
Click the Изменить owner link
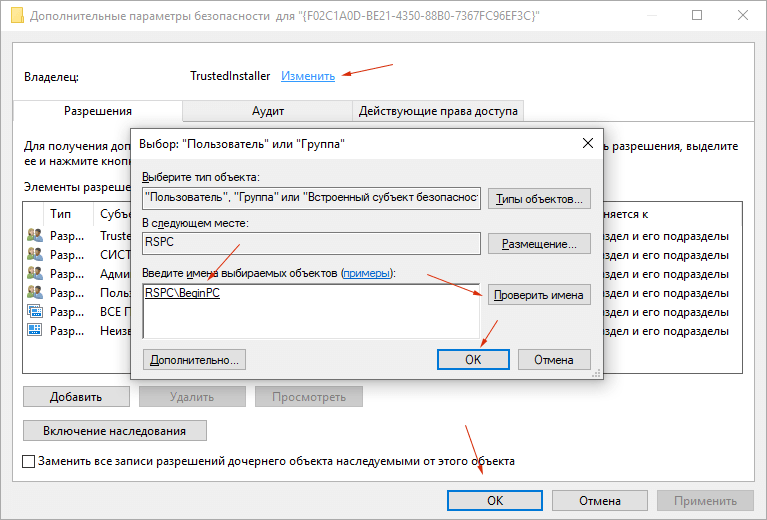coord(308,76)
